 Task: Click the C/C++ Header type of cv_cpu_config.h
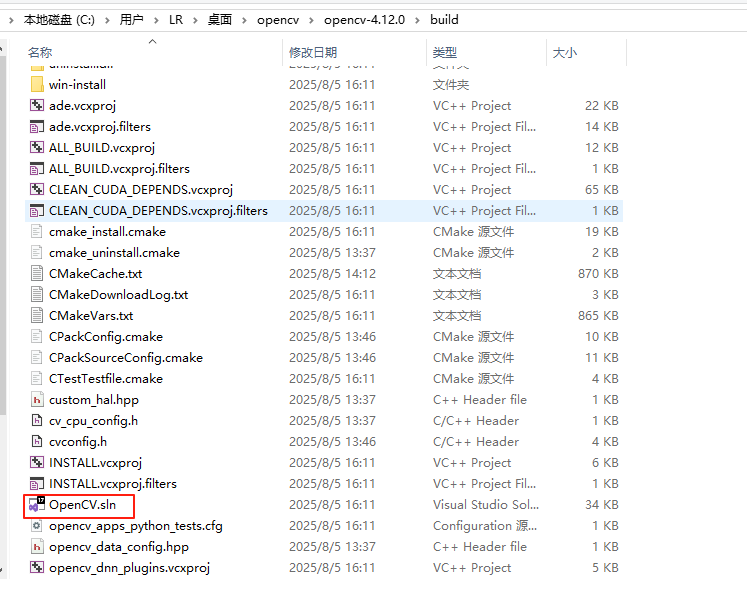click(x=476, y=421)
